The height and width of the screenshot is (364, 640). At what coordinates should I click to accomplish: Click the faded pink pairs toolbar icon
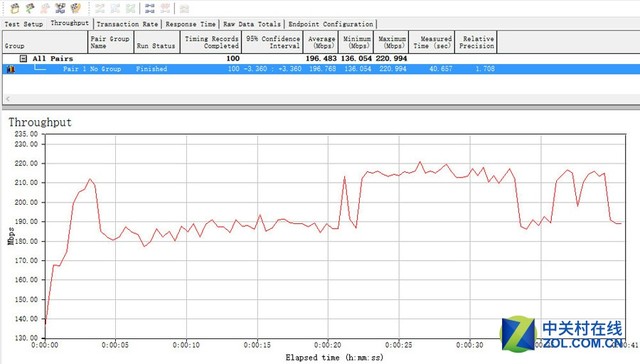click(x=165, y=8)
